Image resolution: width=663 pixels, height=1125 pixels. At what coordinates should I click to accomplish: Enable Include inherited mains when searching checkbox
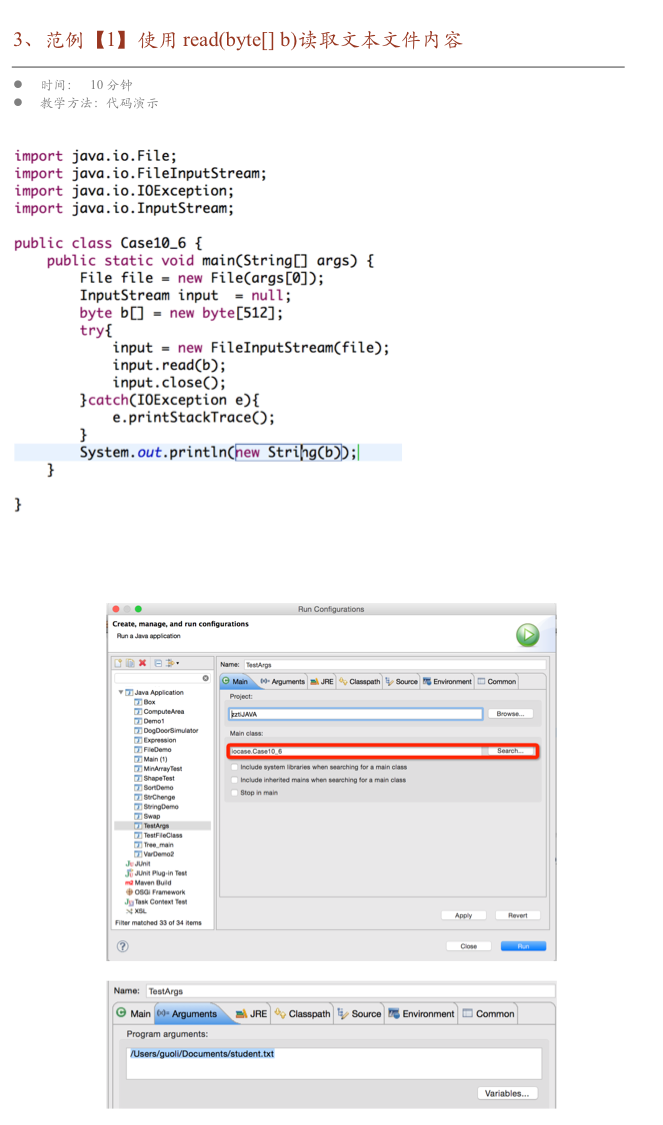[234, 779]
